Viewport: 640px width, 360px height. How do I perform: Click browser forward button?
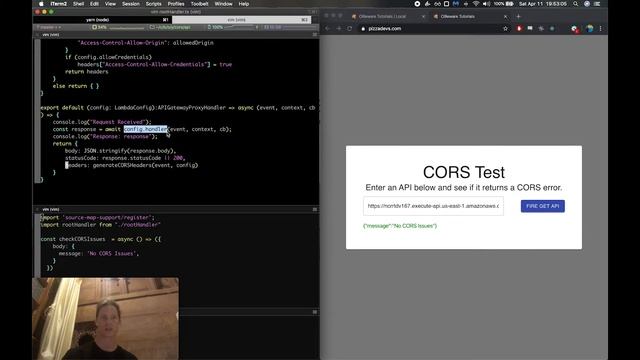338,29
